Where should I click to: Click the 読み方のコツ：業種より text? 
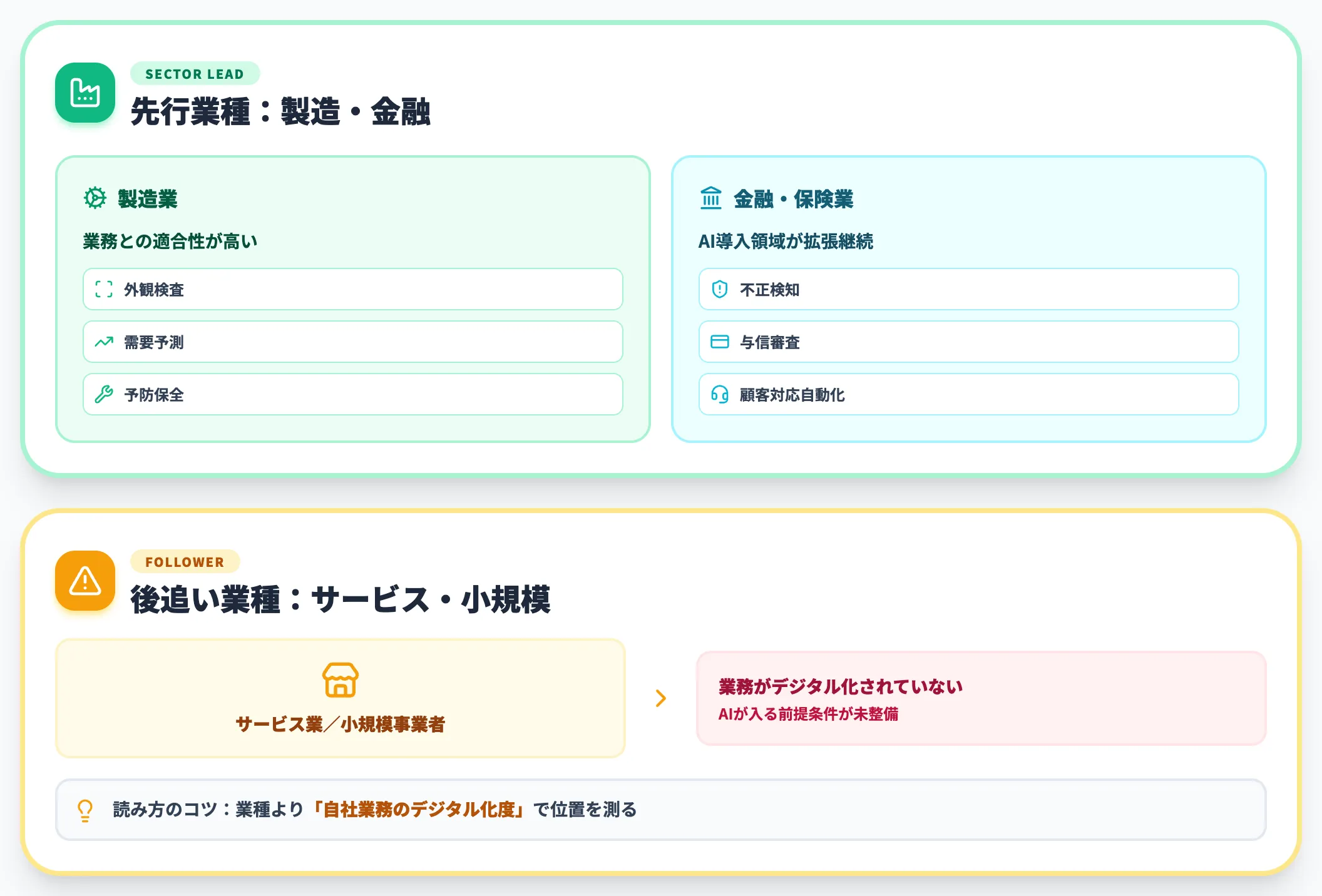click(208, 810)
